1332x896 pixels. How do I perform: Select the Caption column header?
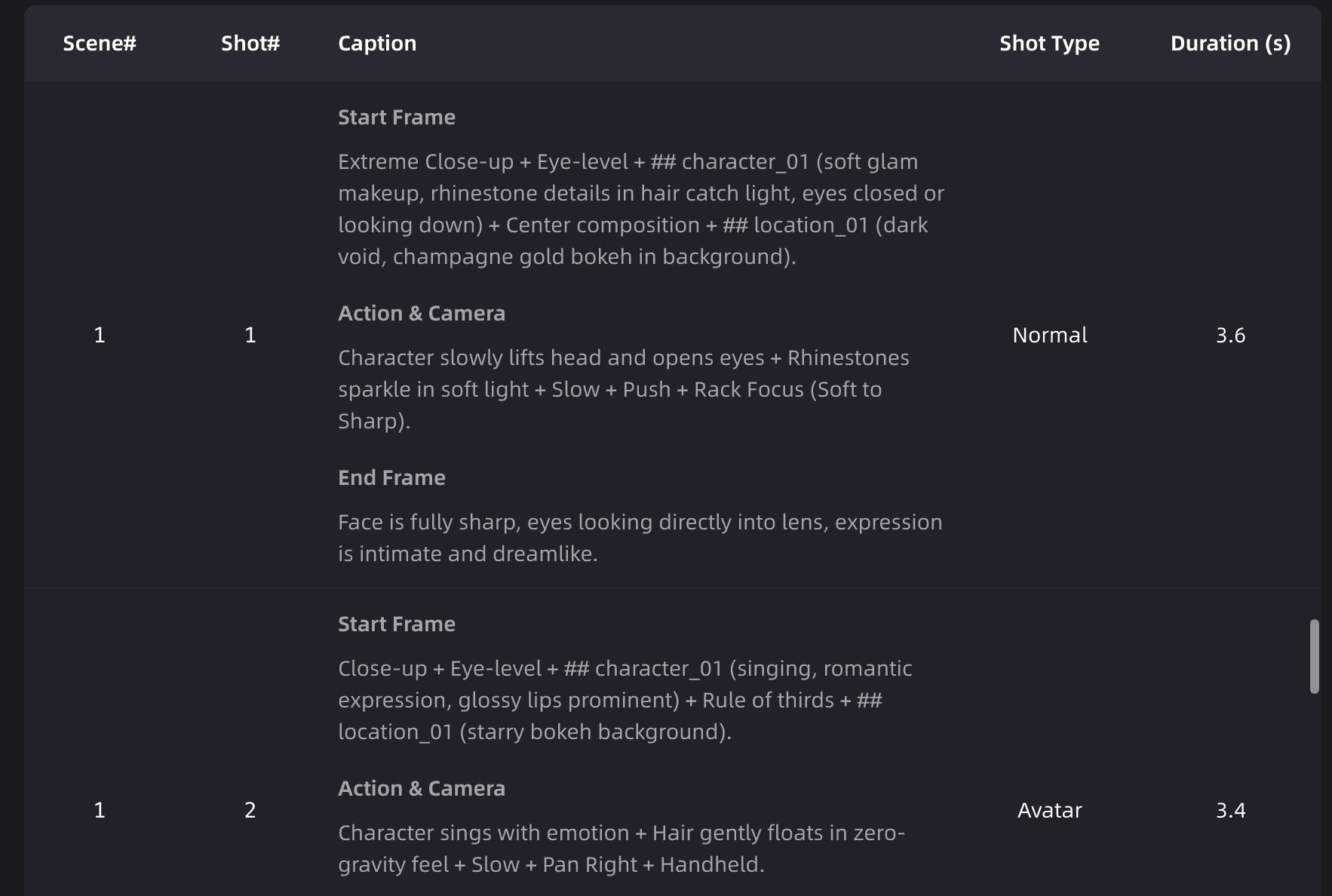[x=377, y=44]
